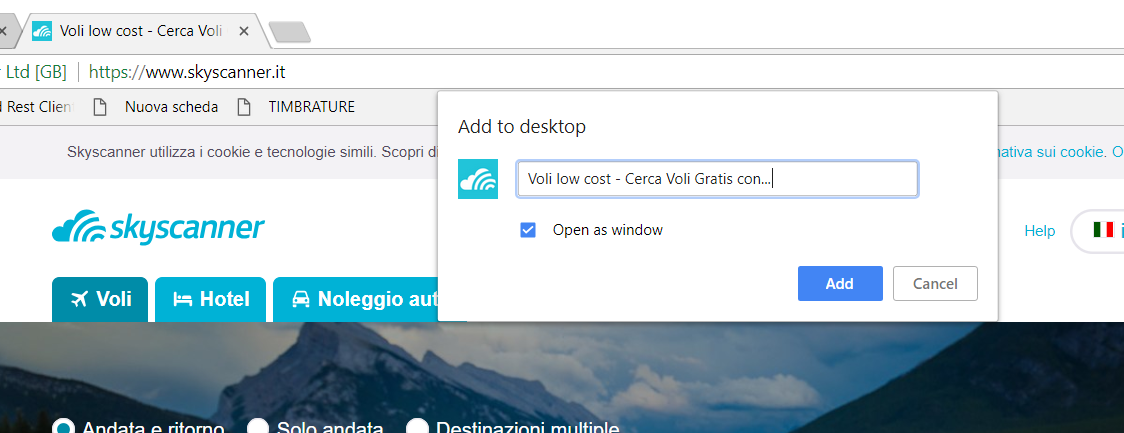Open the Help link

click(1039, 231)
